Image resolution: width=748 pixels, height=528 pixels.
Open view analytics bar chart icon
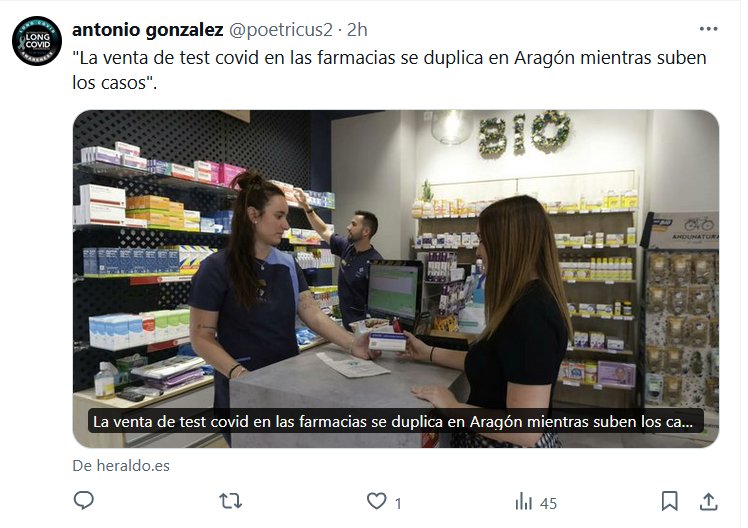pyautogui.click(x=523, y=502)
